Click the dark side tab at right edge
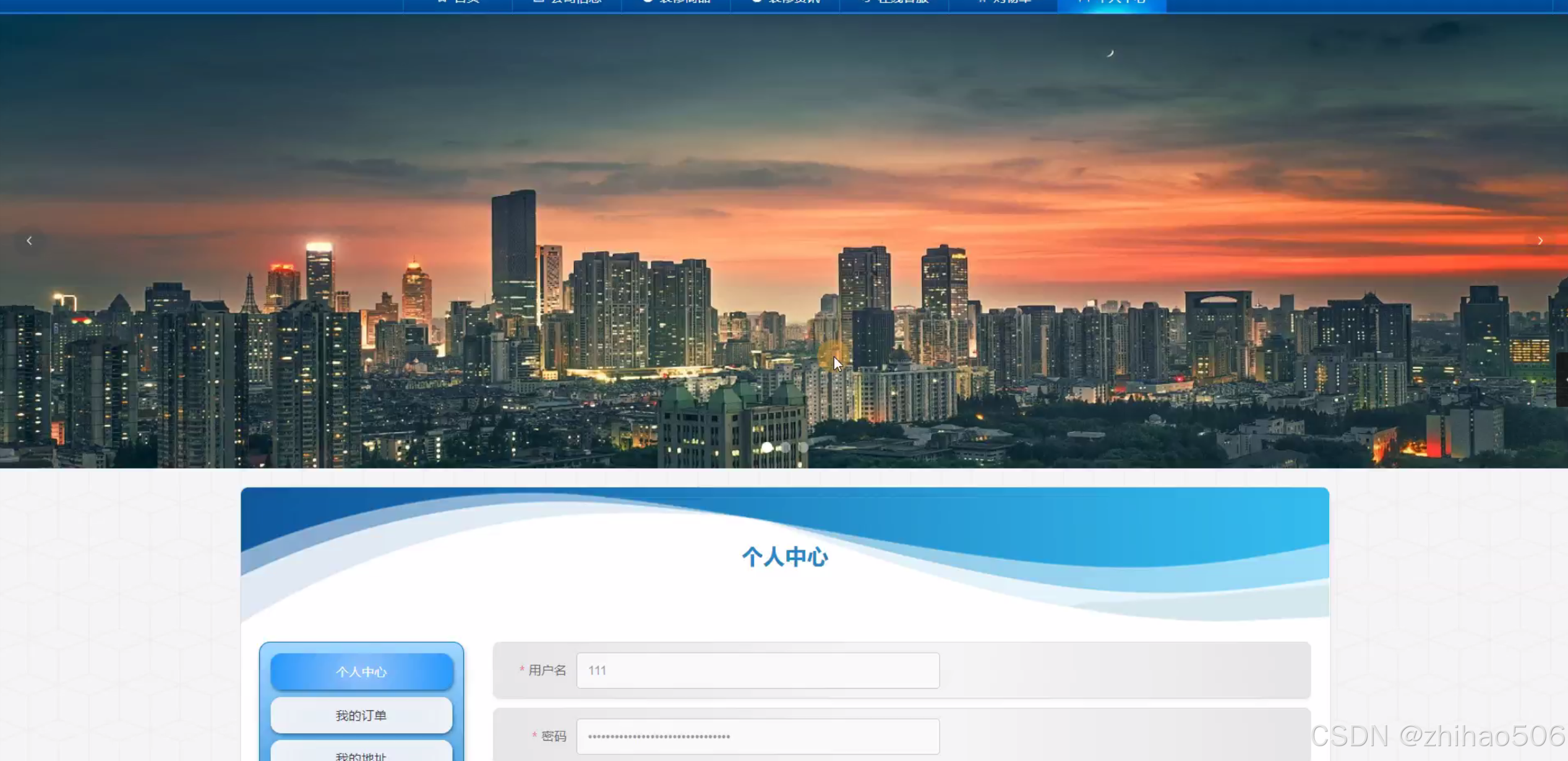The height and width of the screenshot is (761, 1568). click(1562, 380)
